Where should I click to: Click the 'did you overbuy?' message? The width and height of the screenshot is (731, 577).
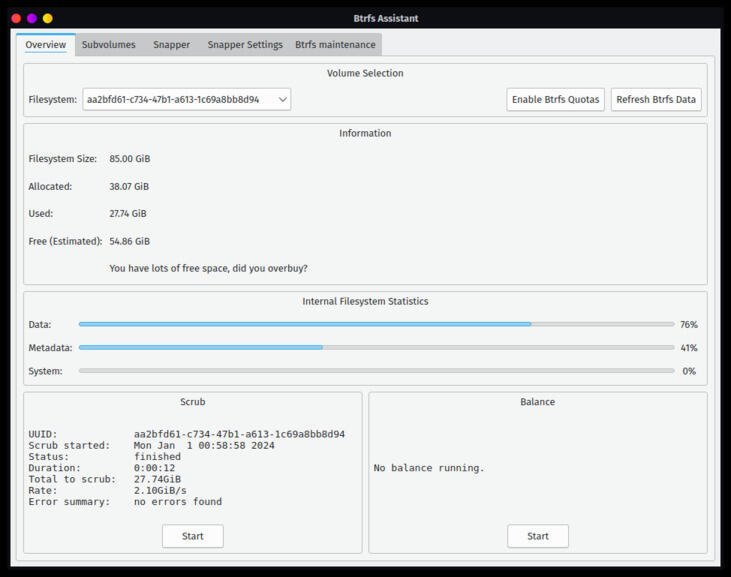tap(208, 268)
